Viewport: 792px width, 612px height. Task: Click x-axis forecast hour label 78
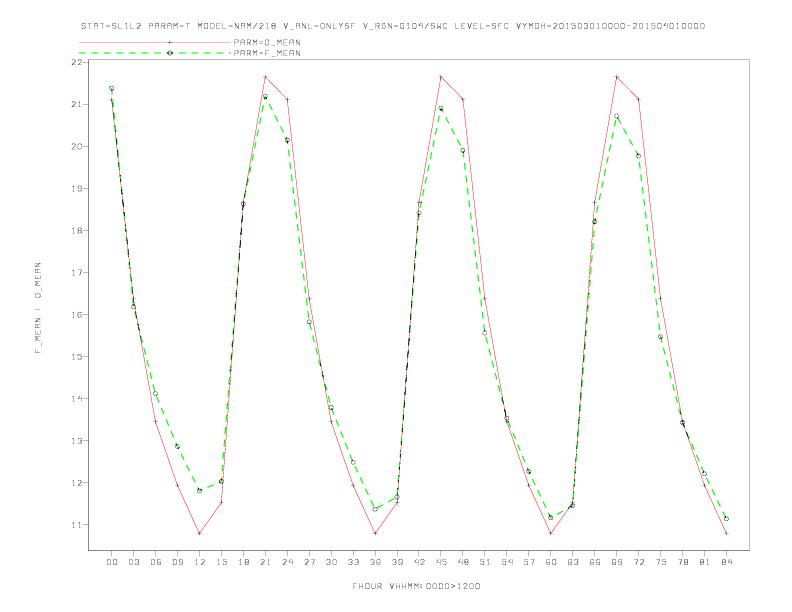tap(682, 562)
